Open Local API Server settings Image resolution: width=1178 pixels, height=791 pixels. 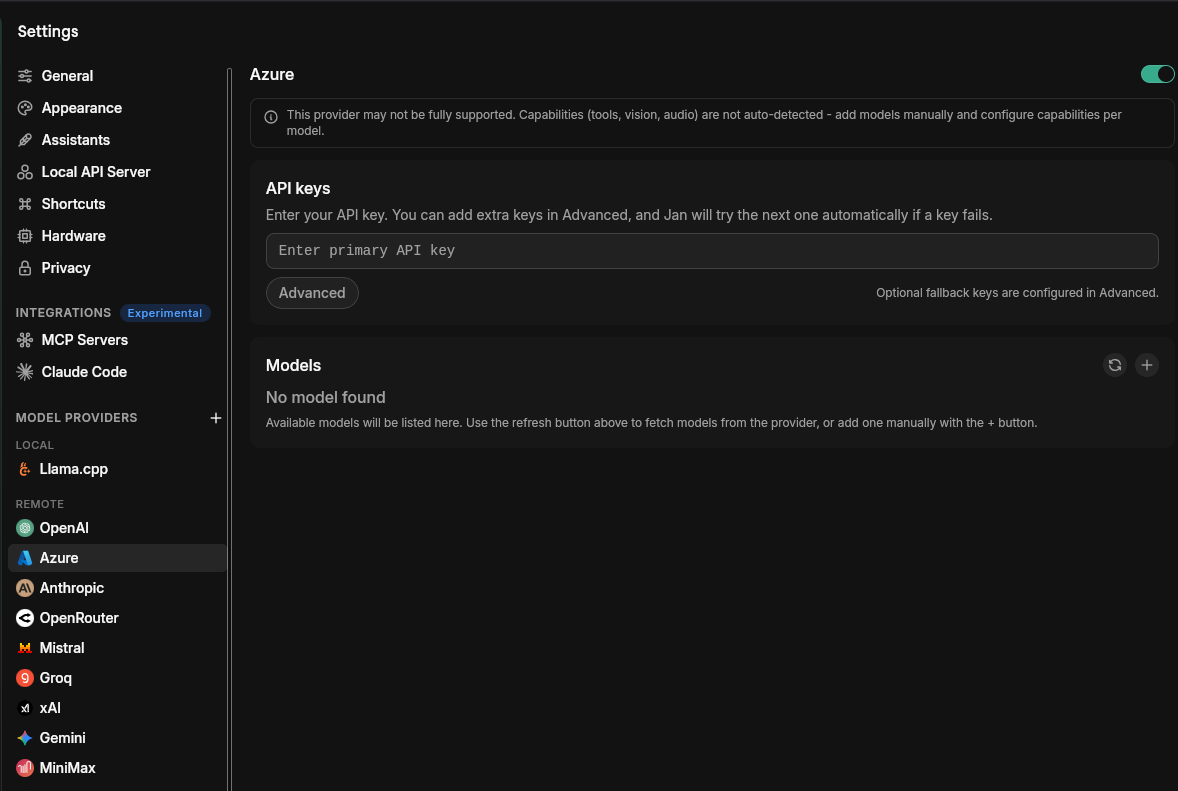pos(117,172)
